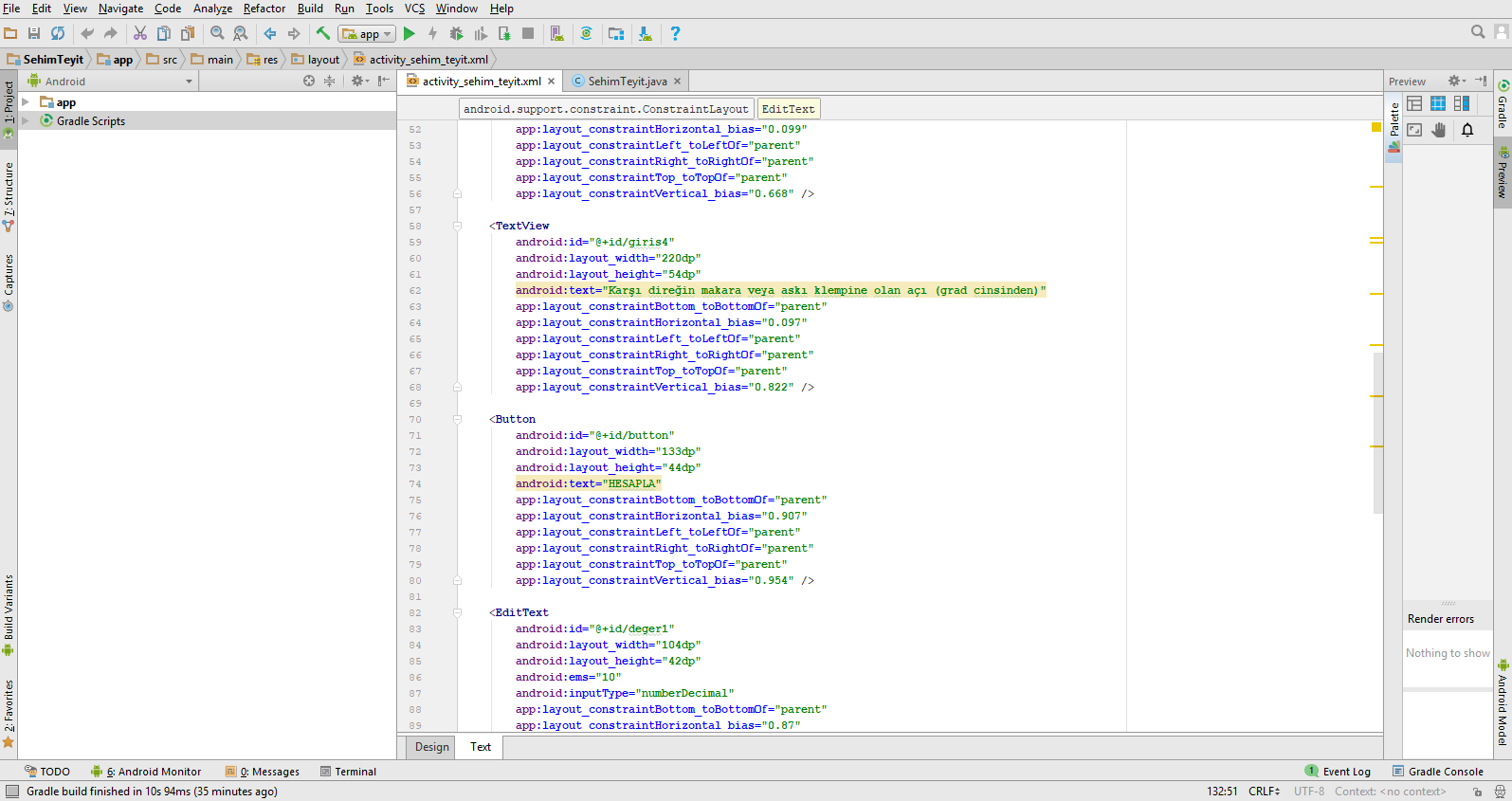Expand the Gradle Scripts tree node

26,121
